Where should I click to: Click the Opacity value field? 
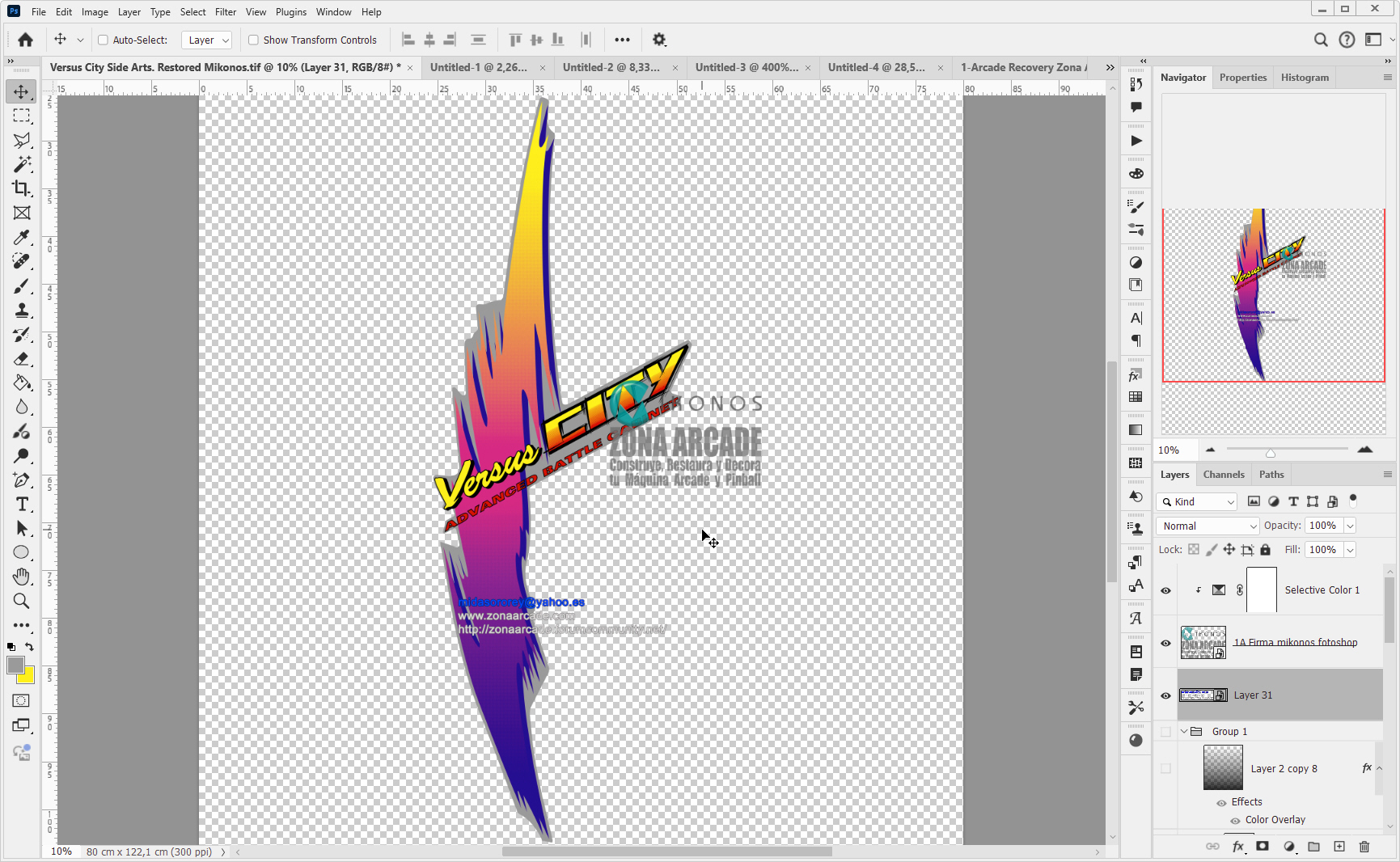(x=1322, y=526)
